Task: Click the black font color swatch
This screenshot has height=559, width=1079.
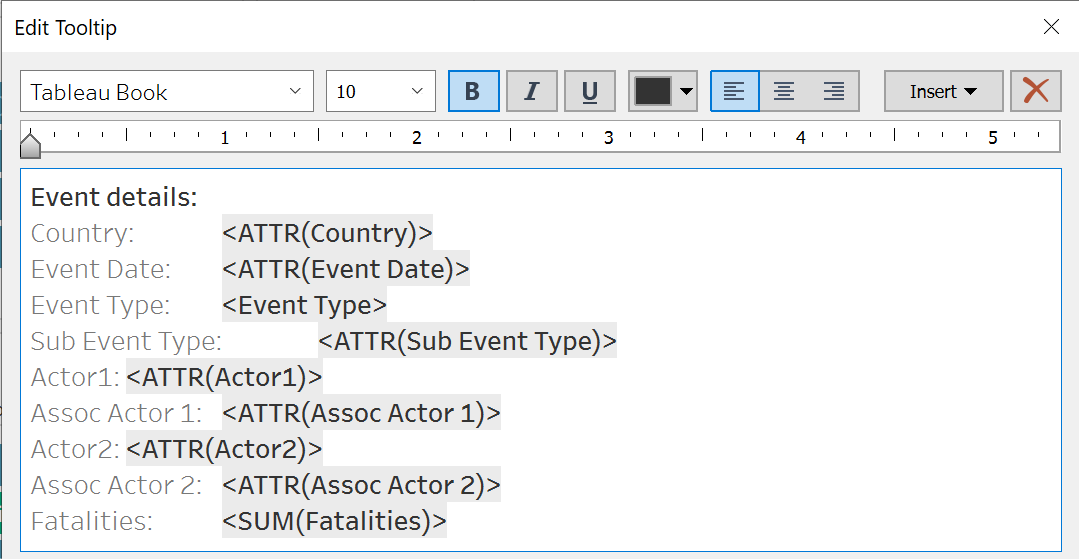Action: point(653,92)
